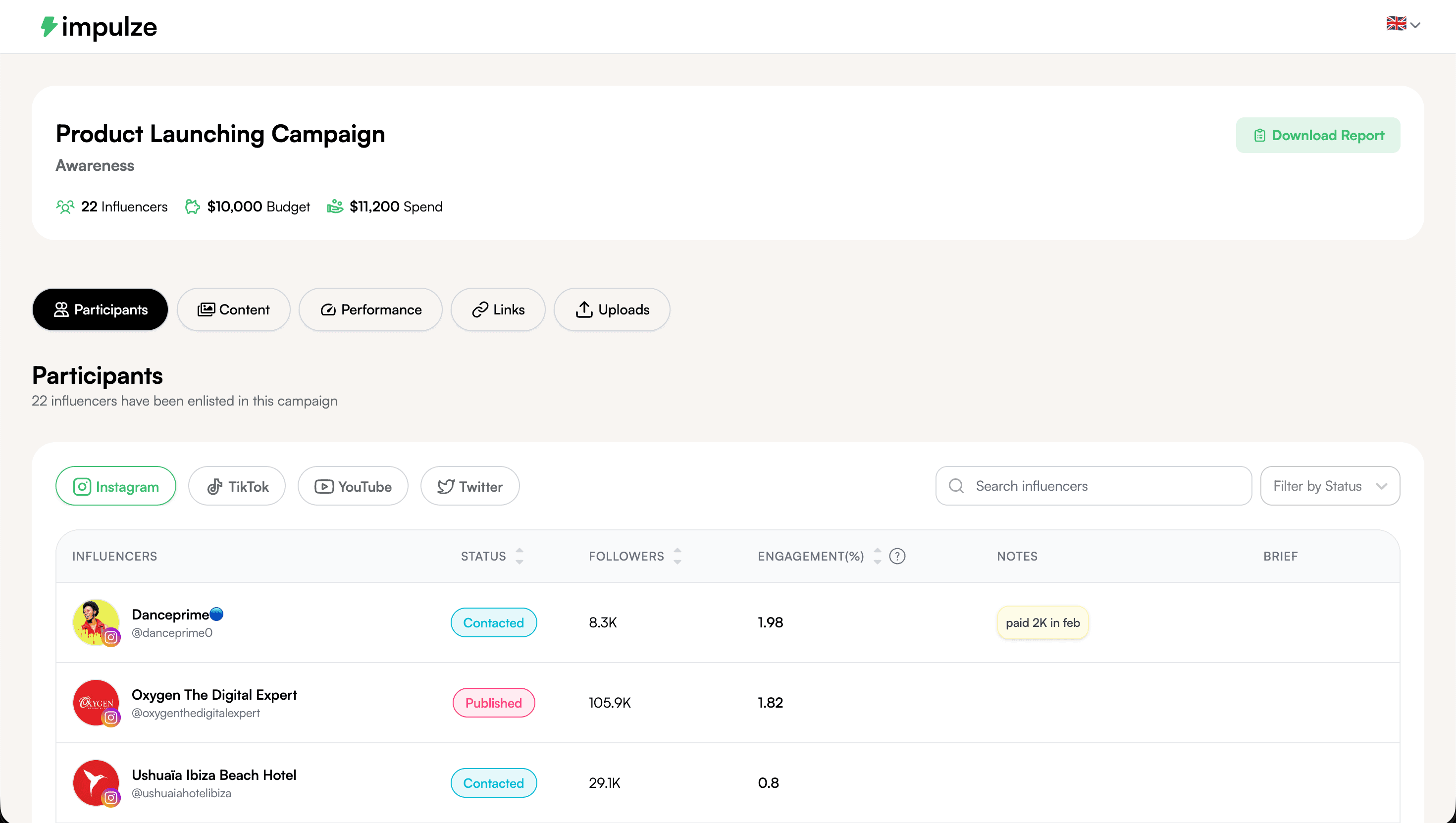This screenshot has width=1456, height=823.
Task: Click the budget piggy bank icon
Action: click(193, 206)
